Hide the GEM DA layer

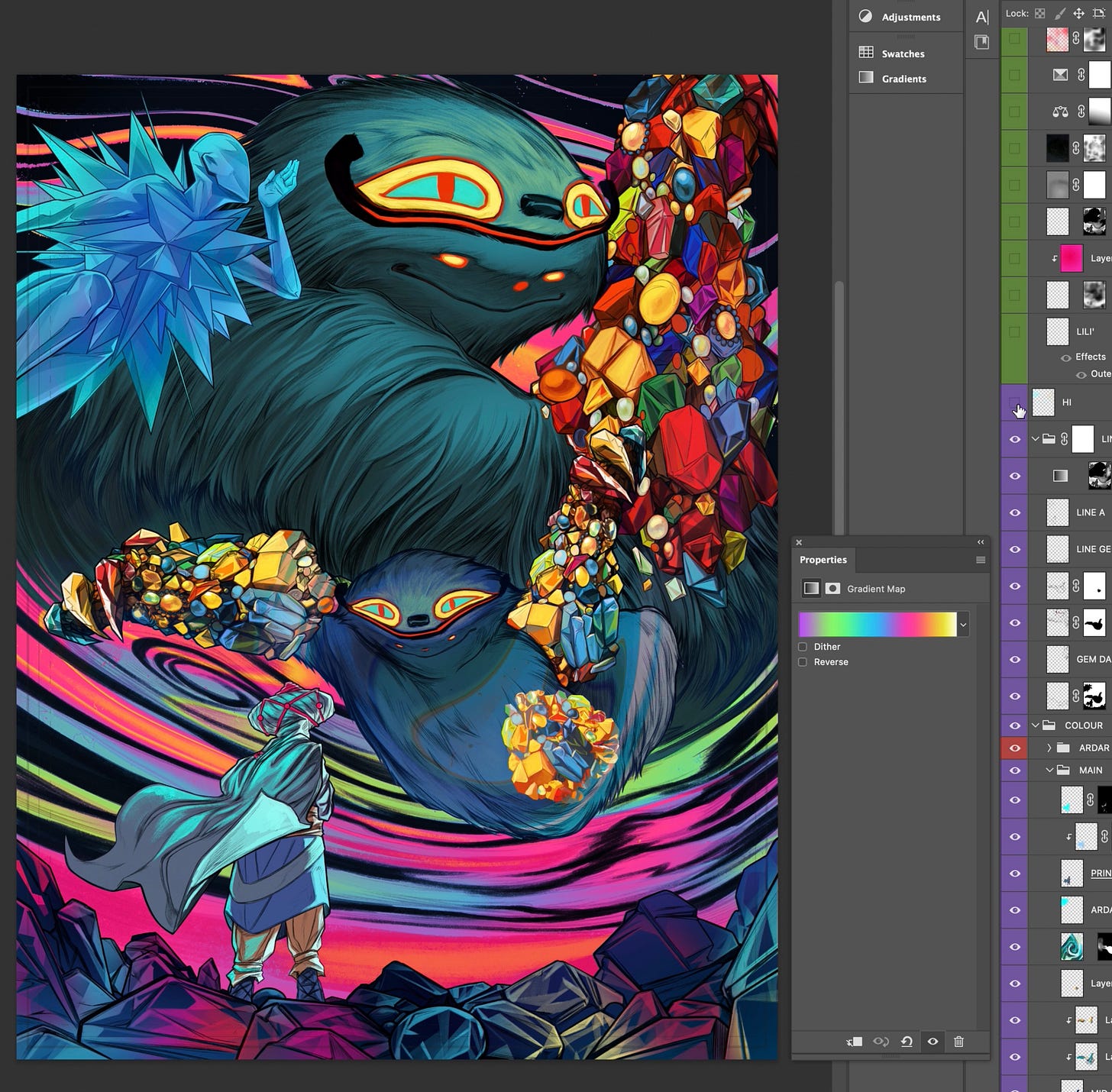[1015, 659]
